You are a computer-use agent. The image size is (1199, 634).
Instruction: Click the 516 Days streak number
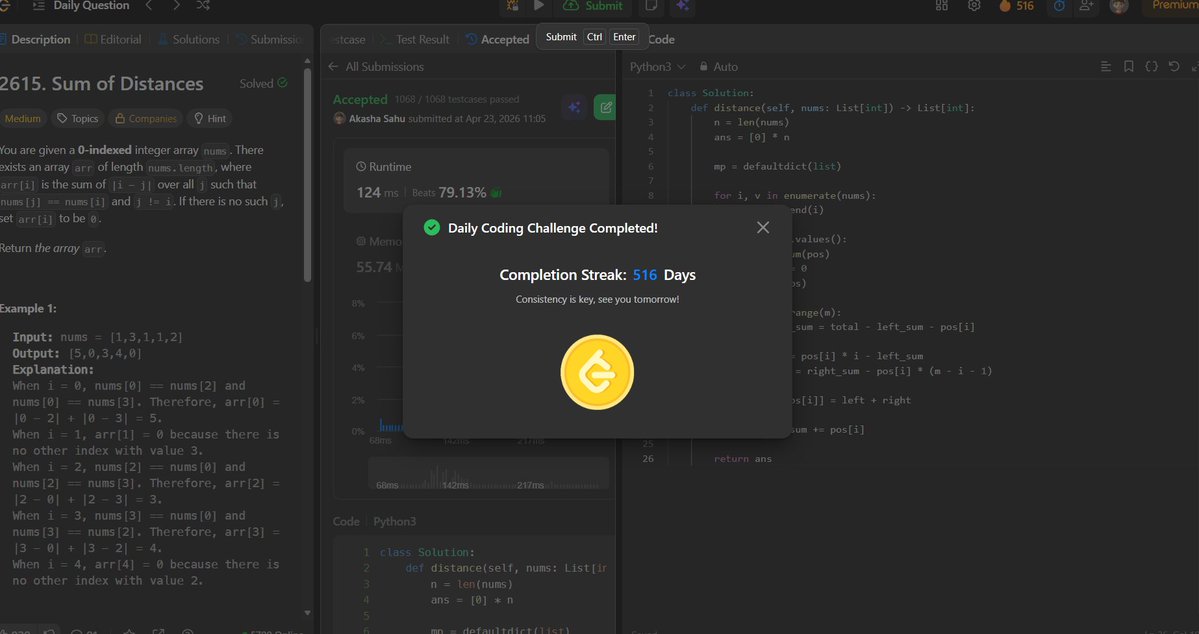645,275
